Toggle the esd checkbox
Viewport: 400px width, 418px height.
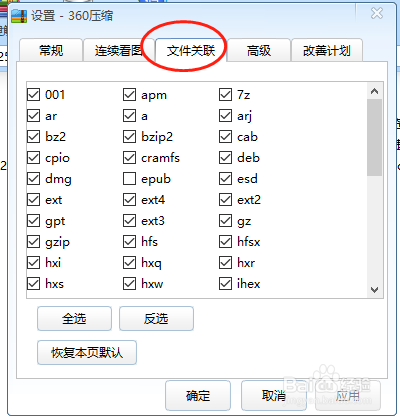click(x=226, y=179)
